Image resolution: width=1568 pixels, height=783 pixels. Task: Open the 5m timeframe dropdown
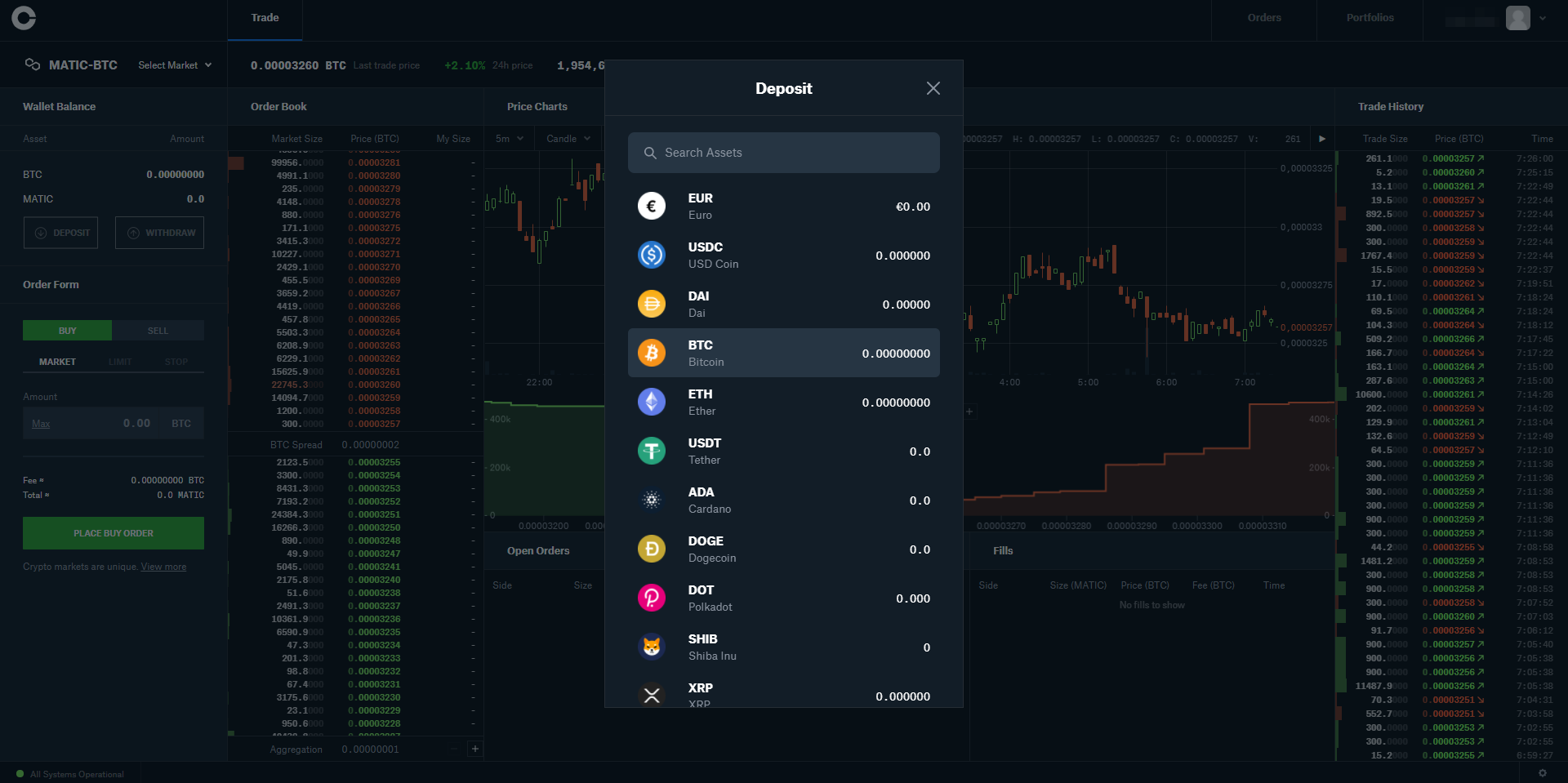tap(510, 139)
